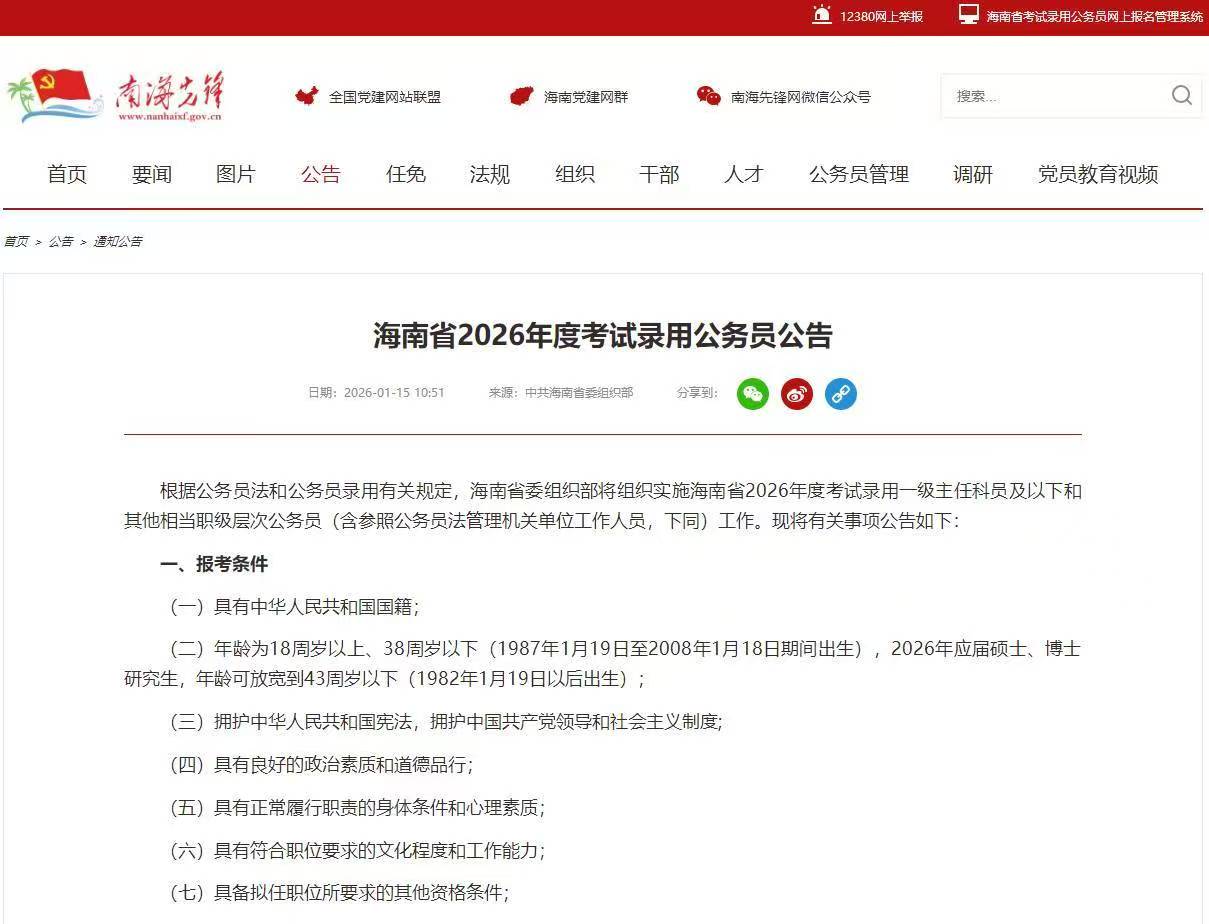Switch to the 公告 navigation tab

(320, 174)
